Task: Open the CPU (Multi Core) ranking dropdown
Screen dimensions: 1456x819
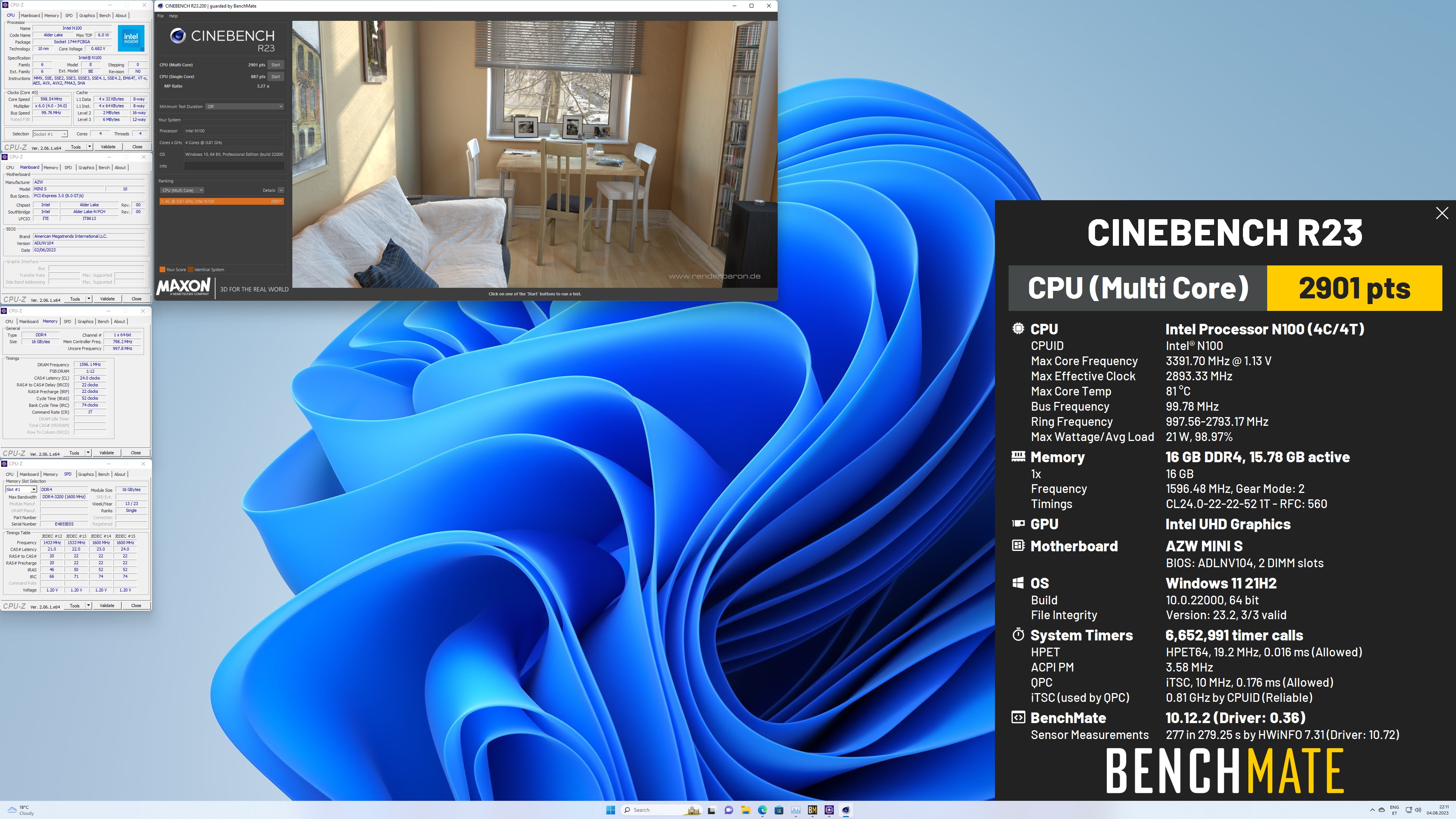Action: [182, 190]
